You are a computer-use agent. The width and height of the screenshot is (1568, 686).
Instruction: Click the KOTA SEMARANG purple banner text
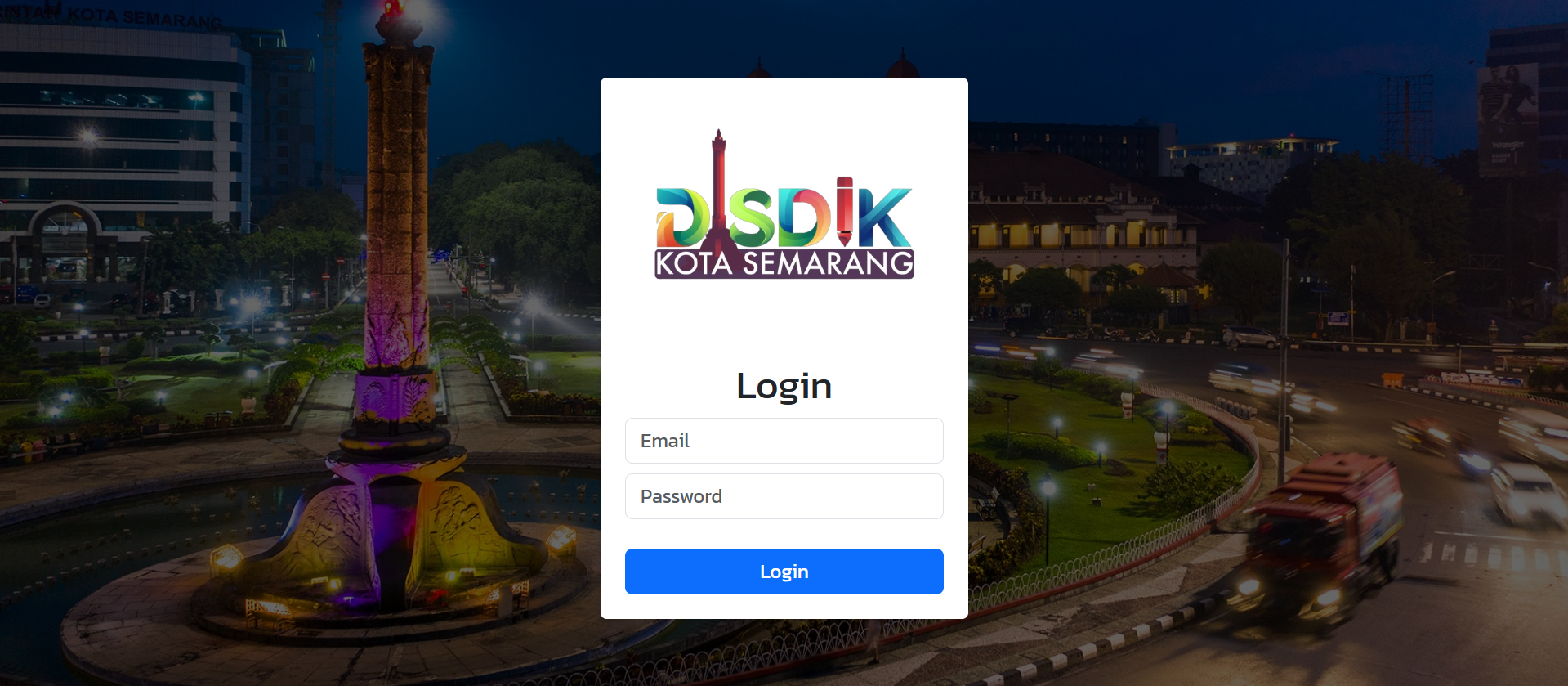pos(784,264)
